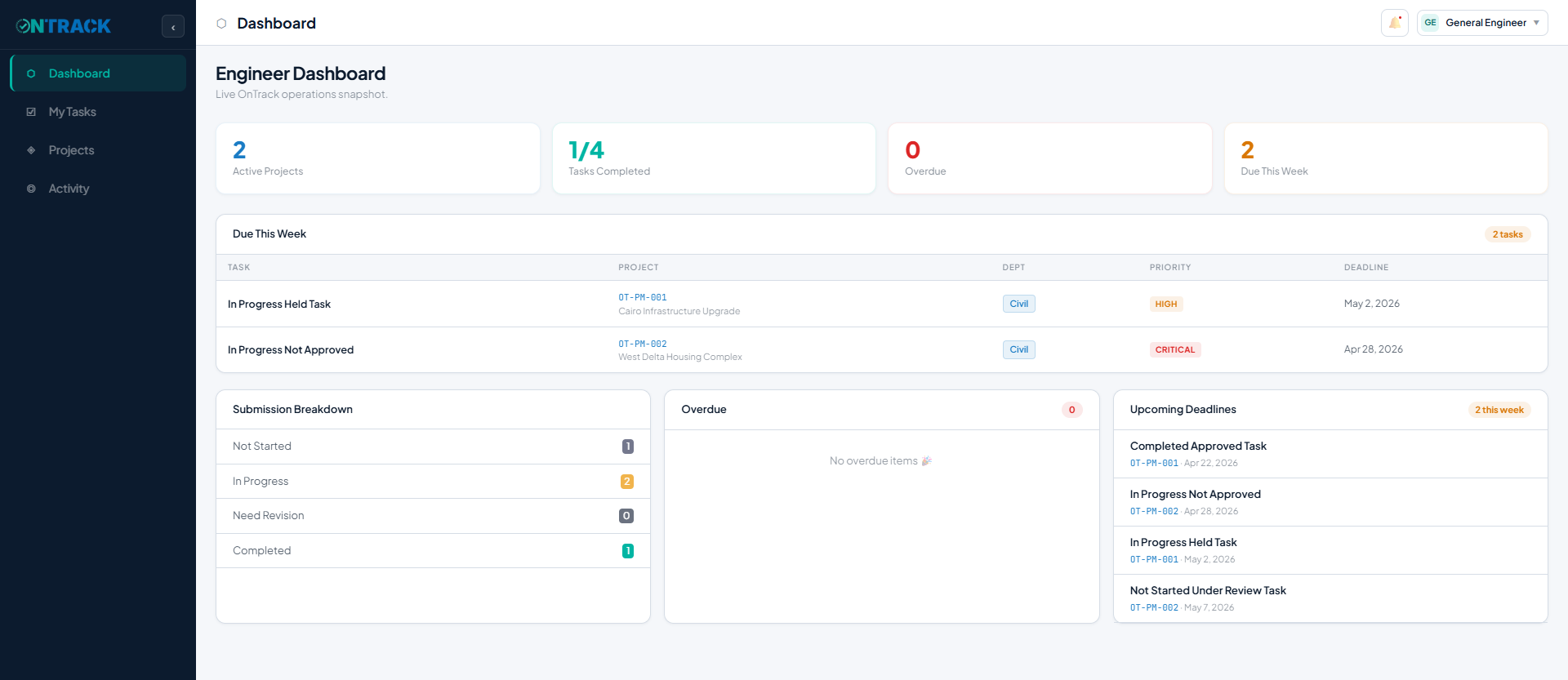Image resolution: width=1568 pixels, height=680 pixels.
Task: Click the green Completed count badge
Action: 628,551
